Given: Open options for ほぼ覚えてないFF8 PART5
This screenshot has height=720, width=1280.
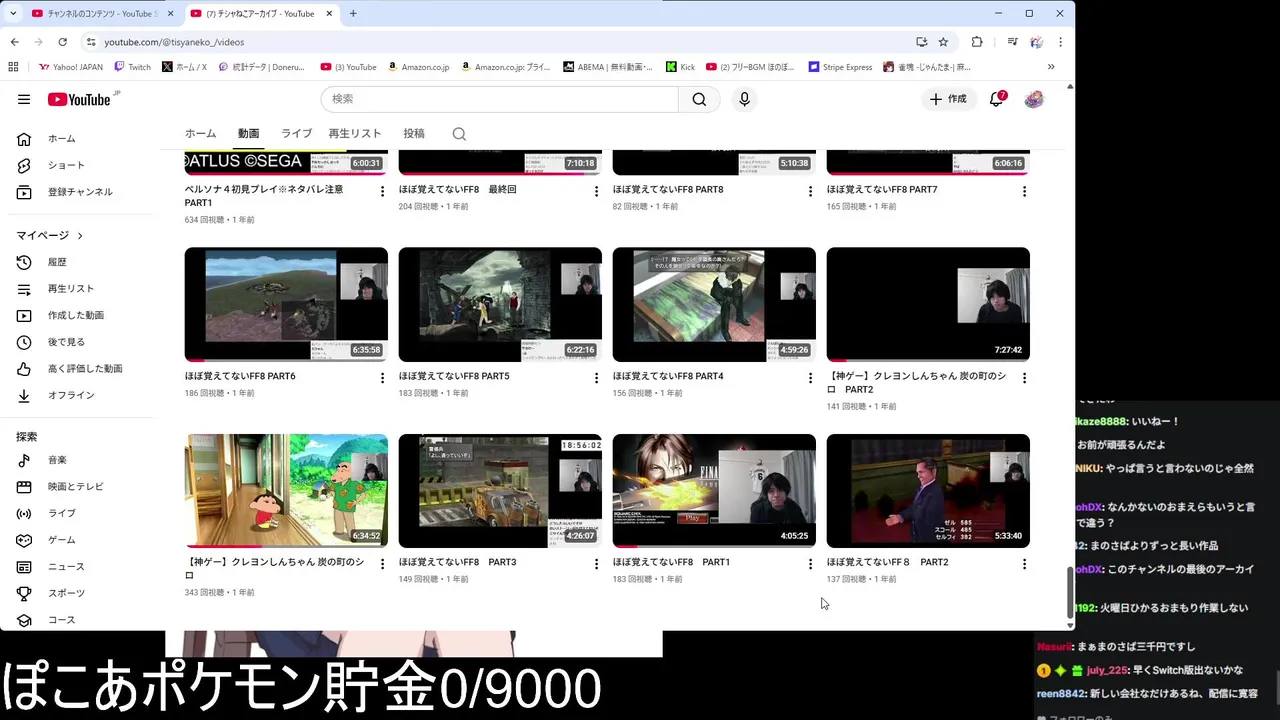Looking at the screenshot, I should click(596, 378).
